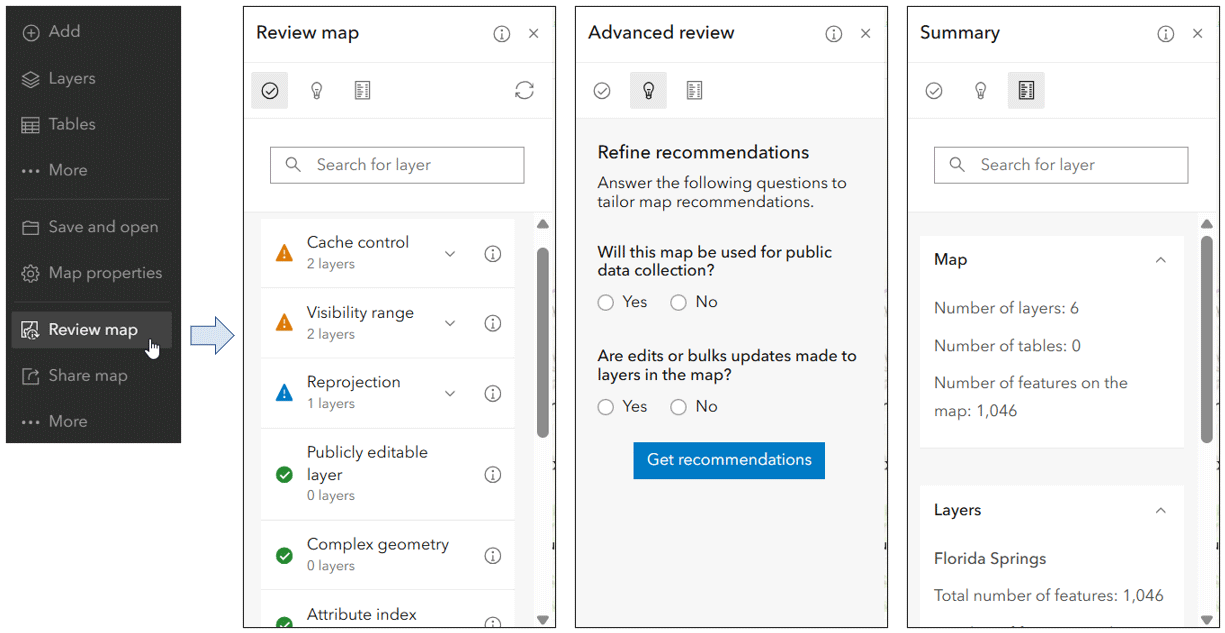Image resolution: width=1225 pixels, height=633 pixels.
Task: Click search field in Review map panel
Action: click(397, 165)
